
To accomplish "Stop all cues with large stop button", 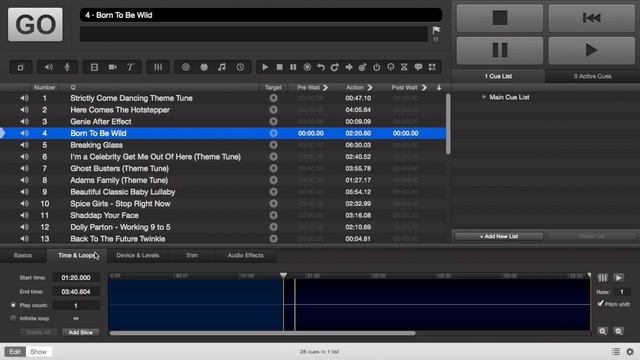I will [x=500, y=18].
